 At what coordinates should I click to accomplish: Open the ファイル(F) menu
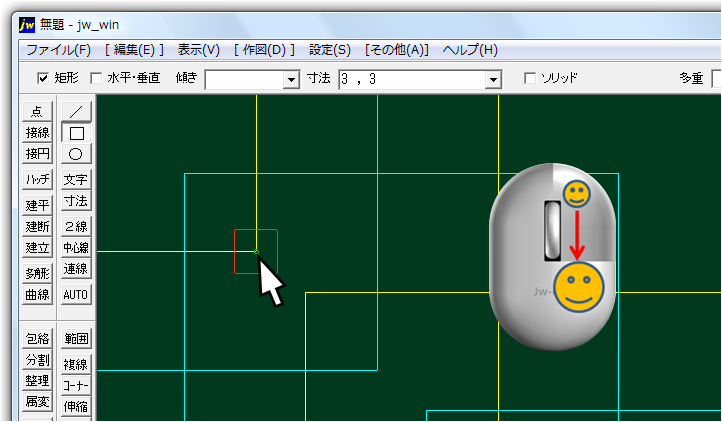coord(58,49)
